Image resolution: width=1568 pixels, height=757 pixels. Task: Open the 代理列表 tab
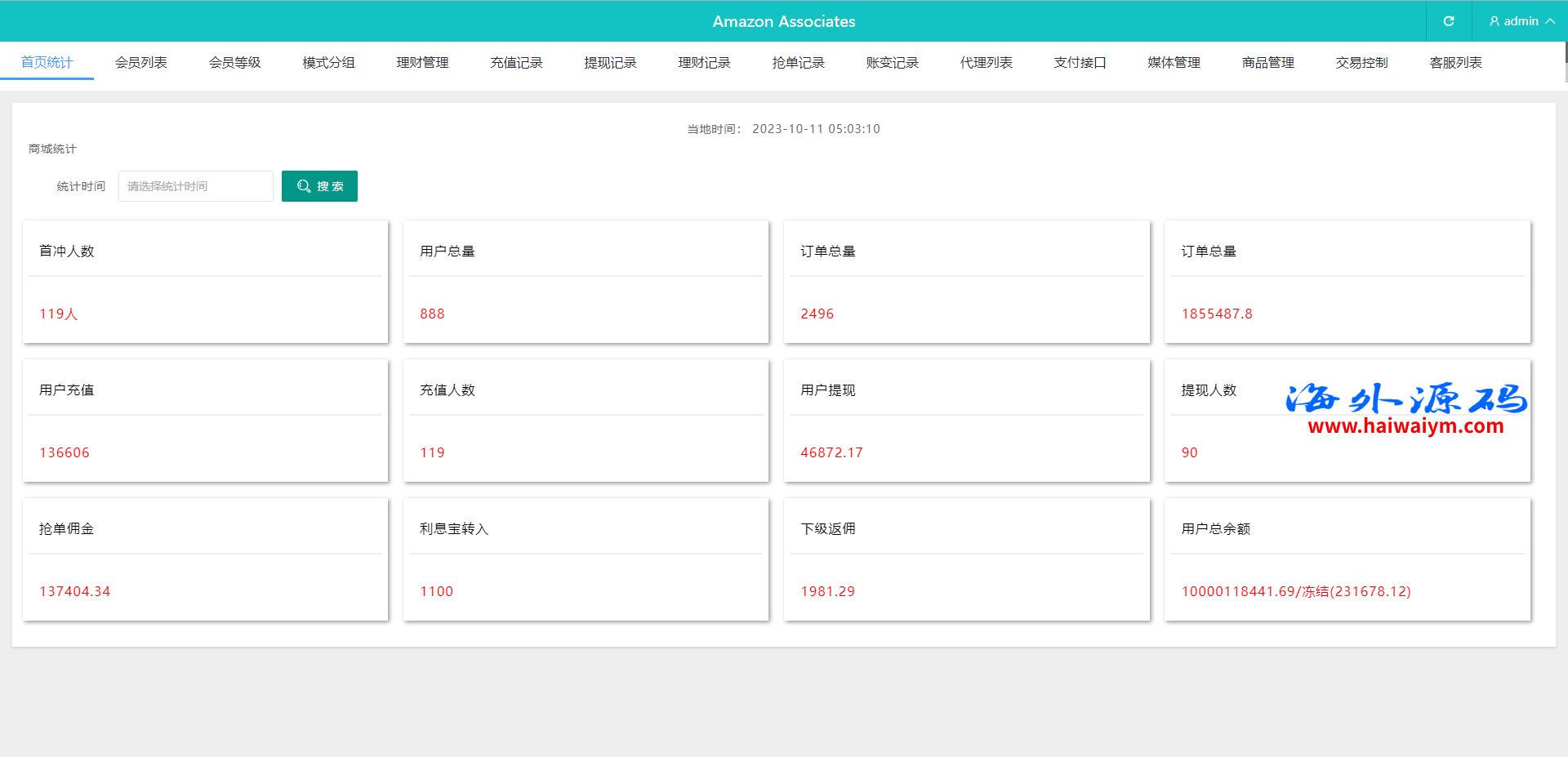986,63
